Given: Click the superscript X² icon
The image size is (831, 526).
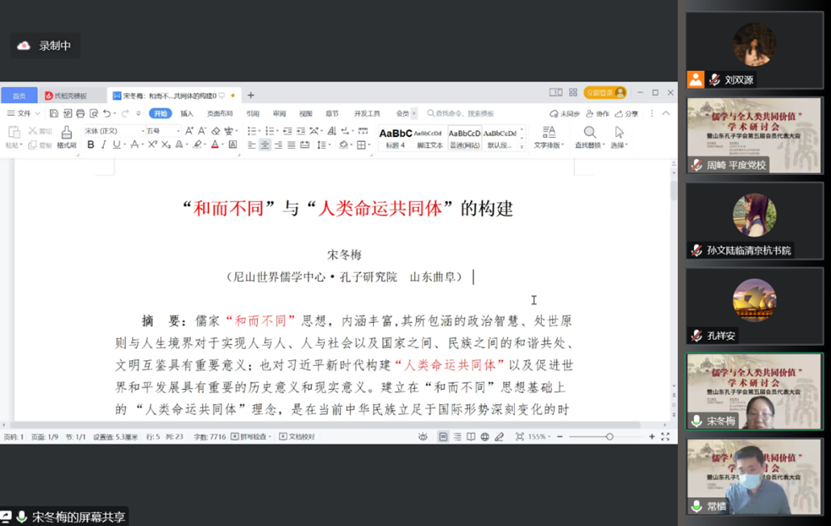Looking at the screenshot, I should (x=152, y=145).
